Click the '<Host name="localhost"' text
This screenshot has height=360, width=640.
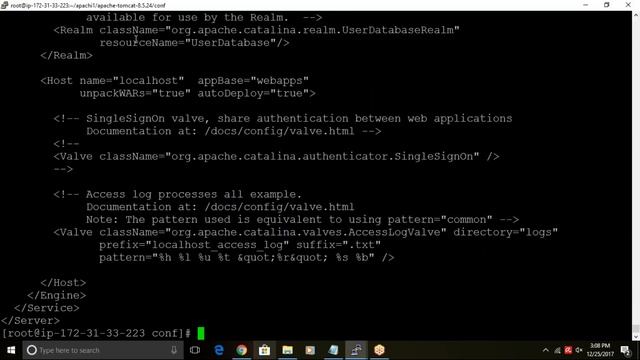pyautogui.click(x=112, y=81)
